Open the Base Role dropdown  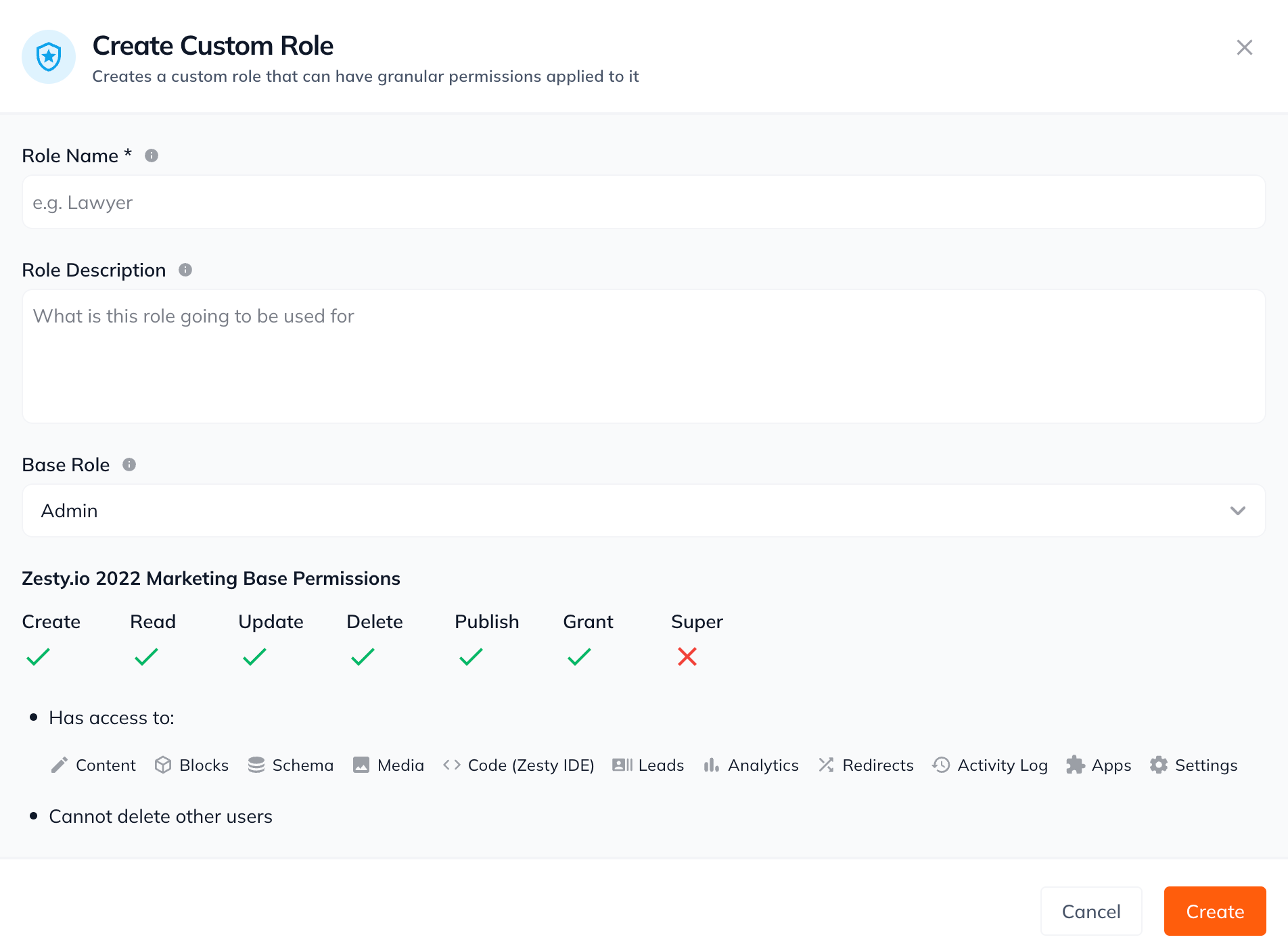643,510
